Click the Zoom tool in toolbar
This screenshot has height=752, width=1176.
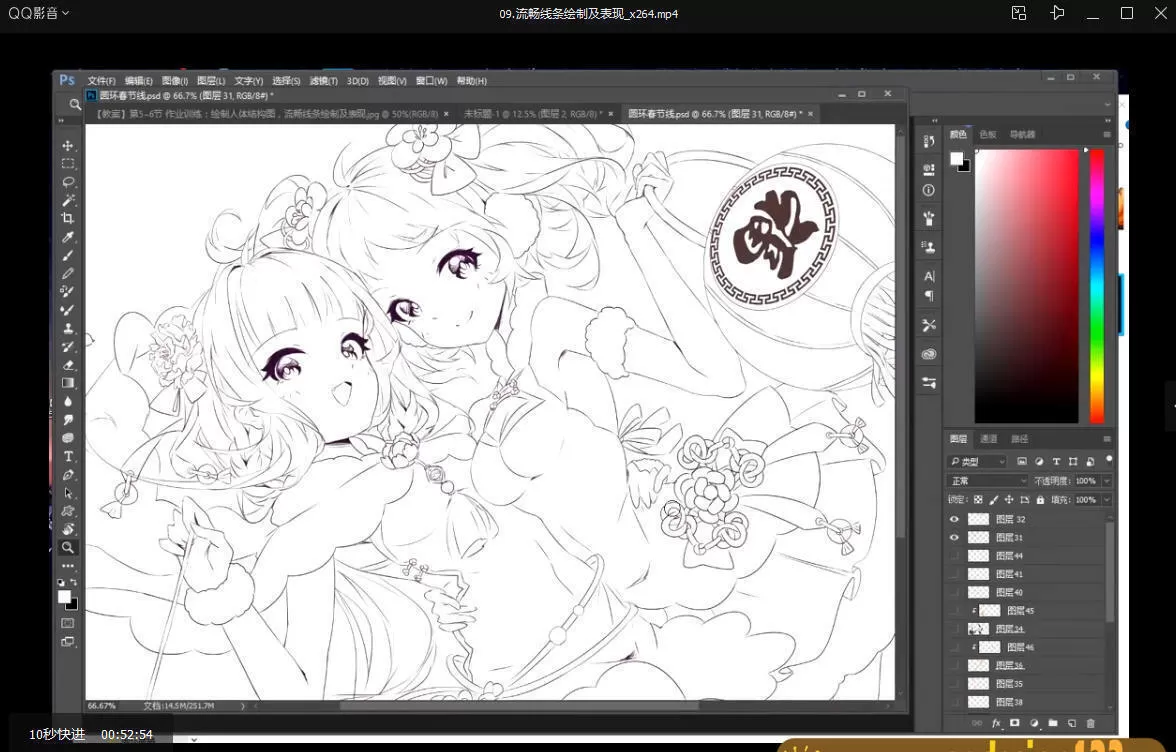[68, 547]
